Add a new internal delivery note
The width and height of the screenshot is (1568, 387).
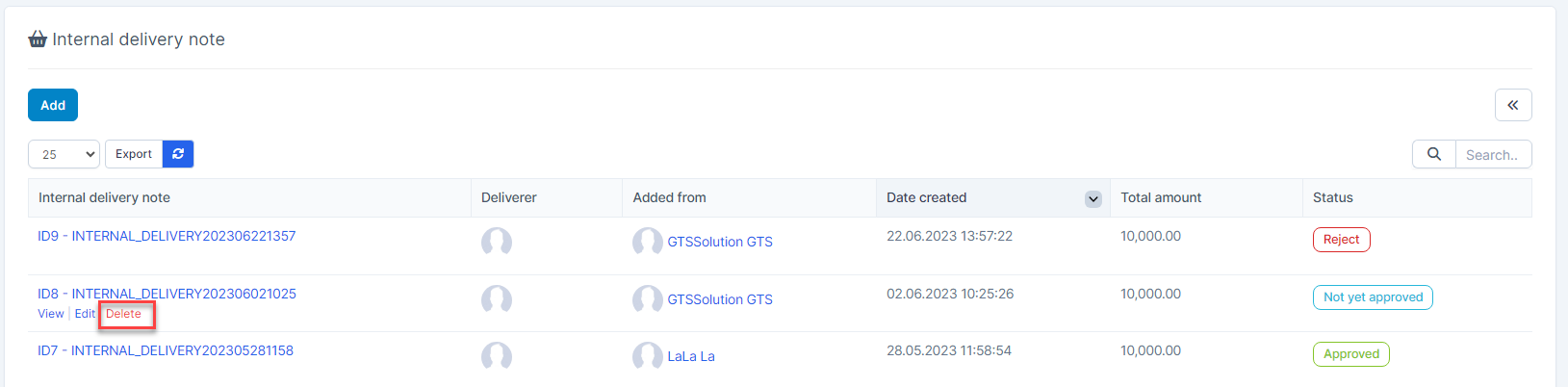coord(53,105)
